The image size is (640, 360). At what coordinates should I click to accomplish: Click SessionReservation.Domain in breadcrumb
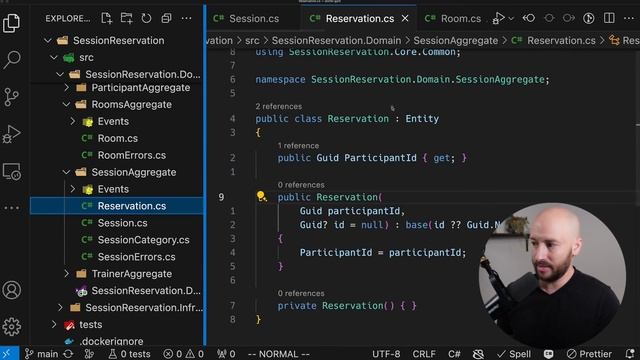[x=336, y=40]
